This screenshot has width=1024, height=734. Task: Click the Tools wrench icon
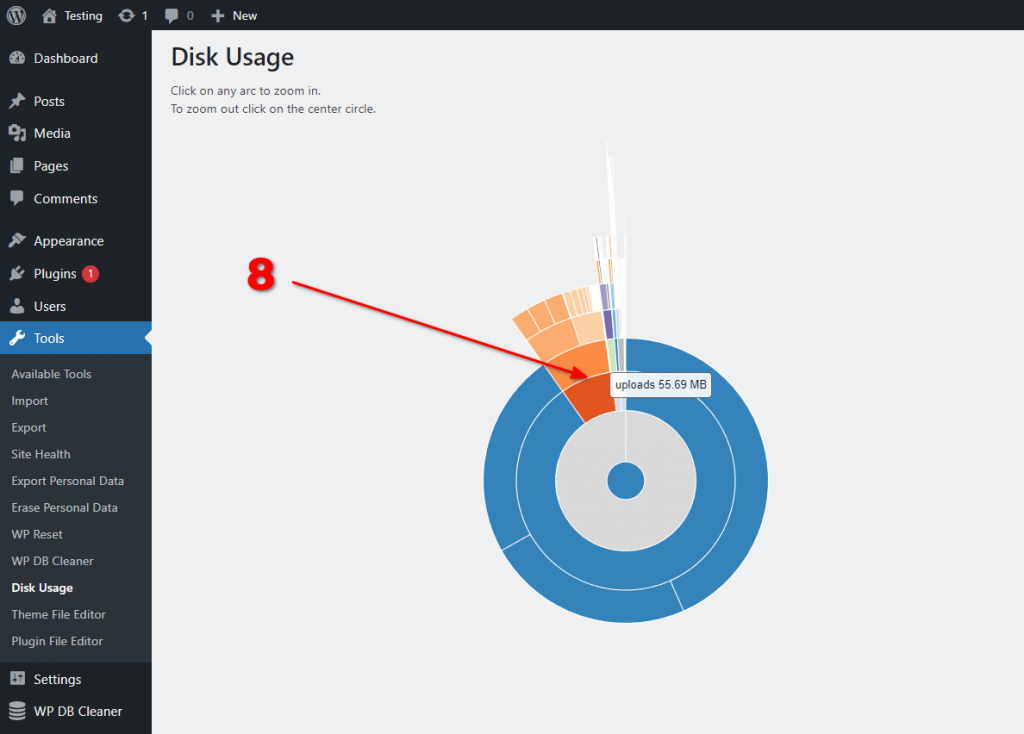[x=18, y=338]
